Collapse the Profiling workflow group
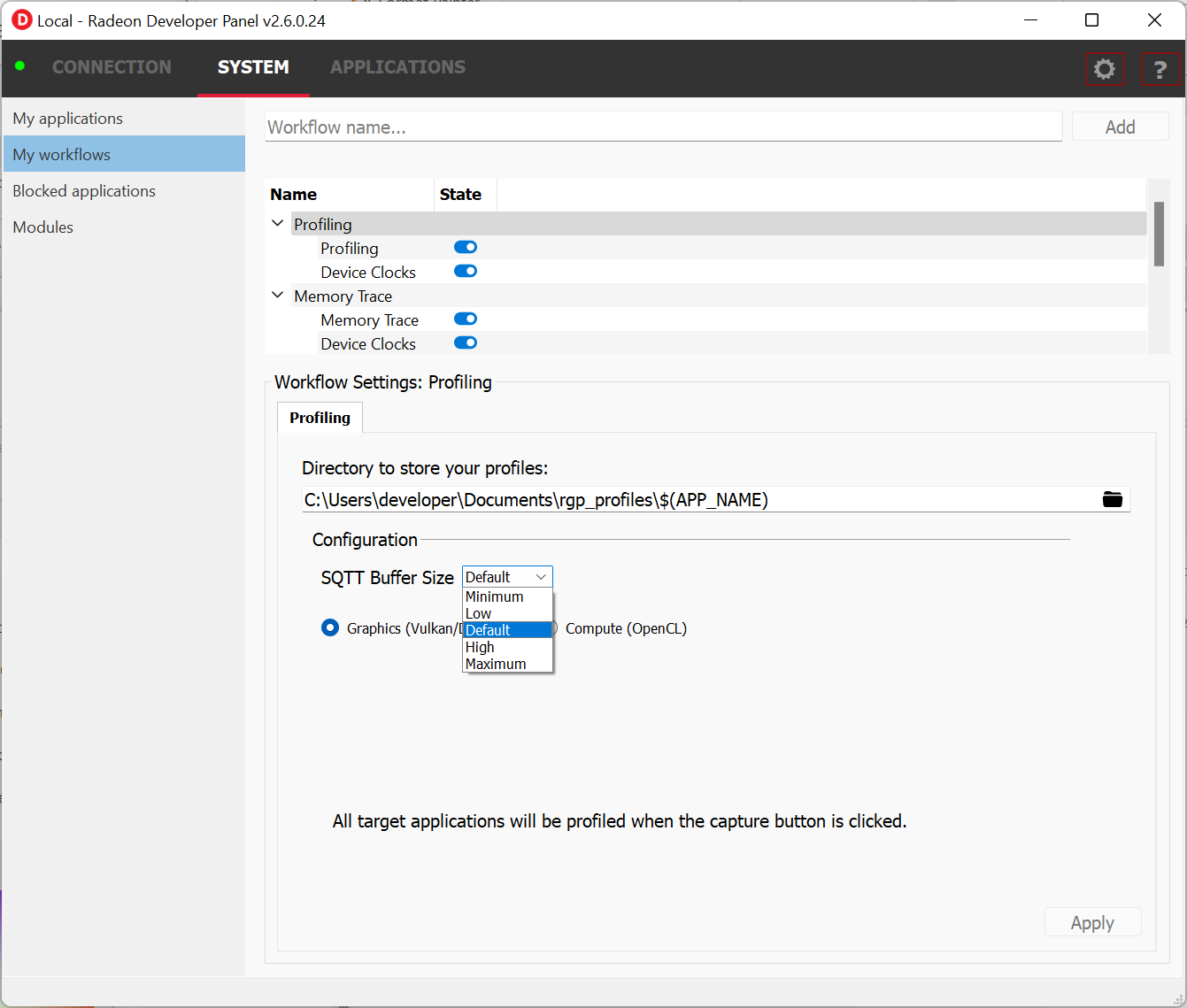Viewport: 1187px width, 1008px height. tap(278, 223)
